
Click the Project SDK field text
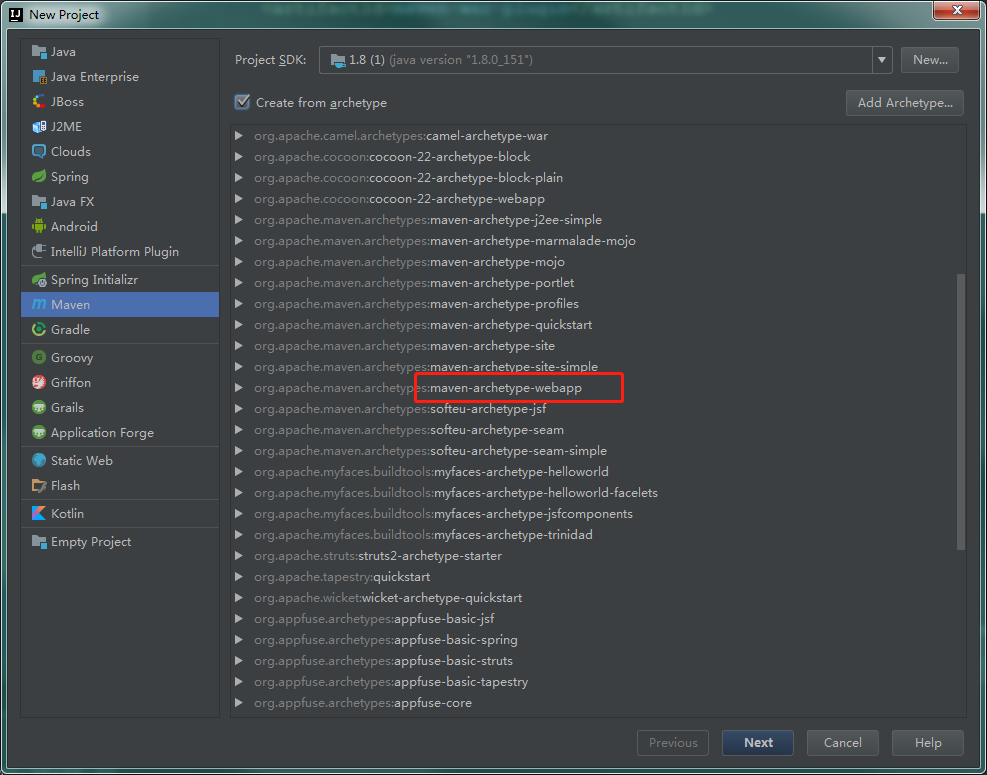[441, 60]
